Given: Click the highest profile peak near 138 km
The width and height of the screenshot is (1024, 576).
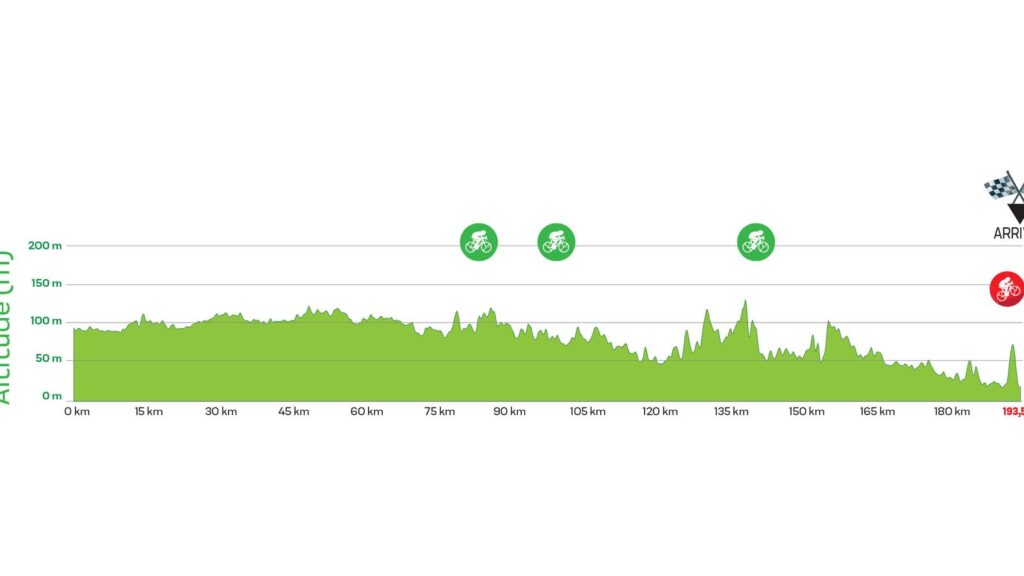Looking at the screenshot, I should [x=745, y=302].
